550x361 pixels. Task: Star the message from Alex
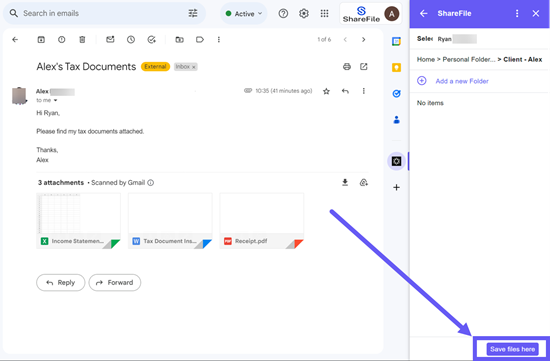click(x=326, y=92)
